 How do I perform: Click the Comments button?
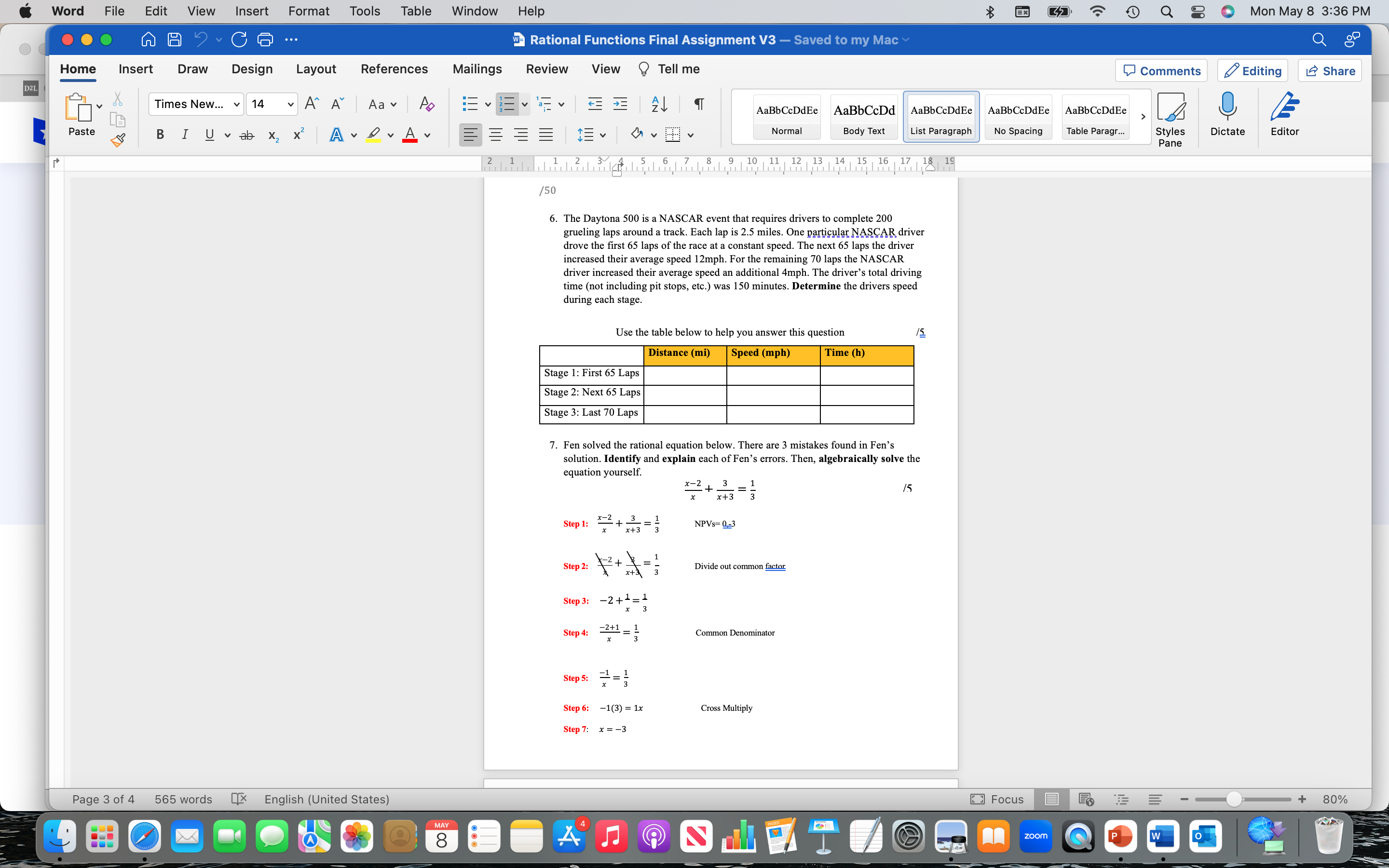pos(1160,70)
